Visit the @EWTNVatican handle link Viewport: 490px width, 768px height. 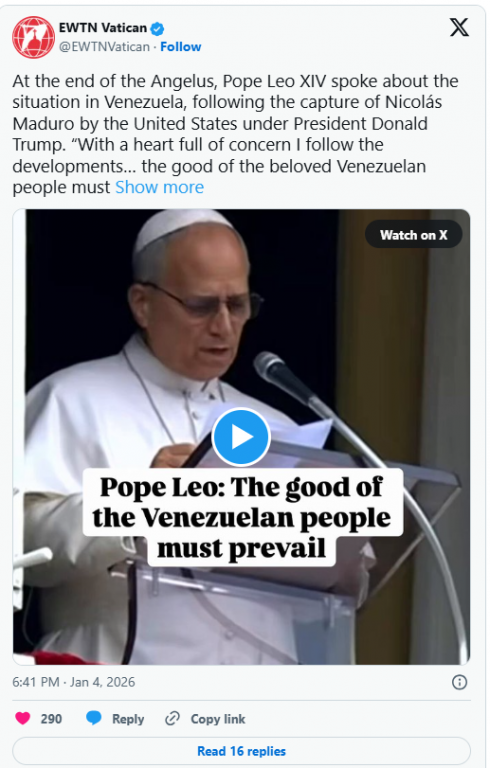click(x=104, y=47)
